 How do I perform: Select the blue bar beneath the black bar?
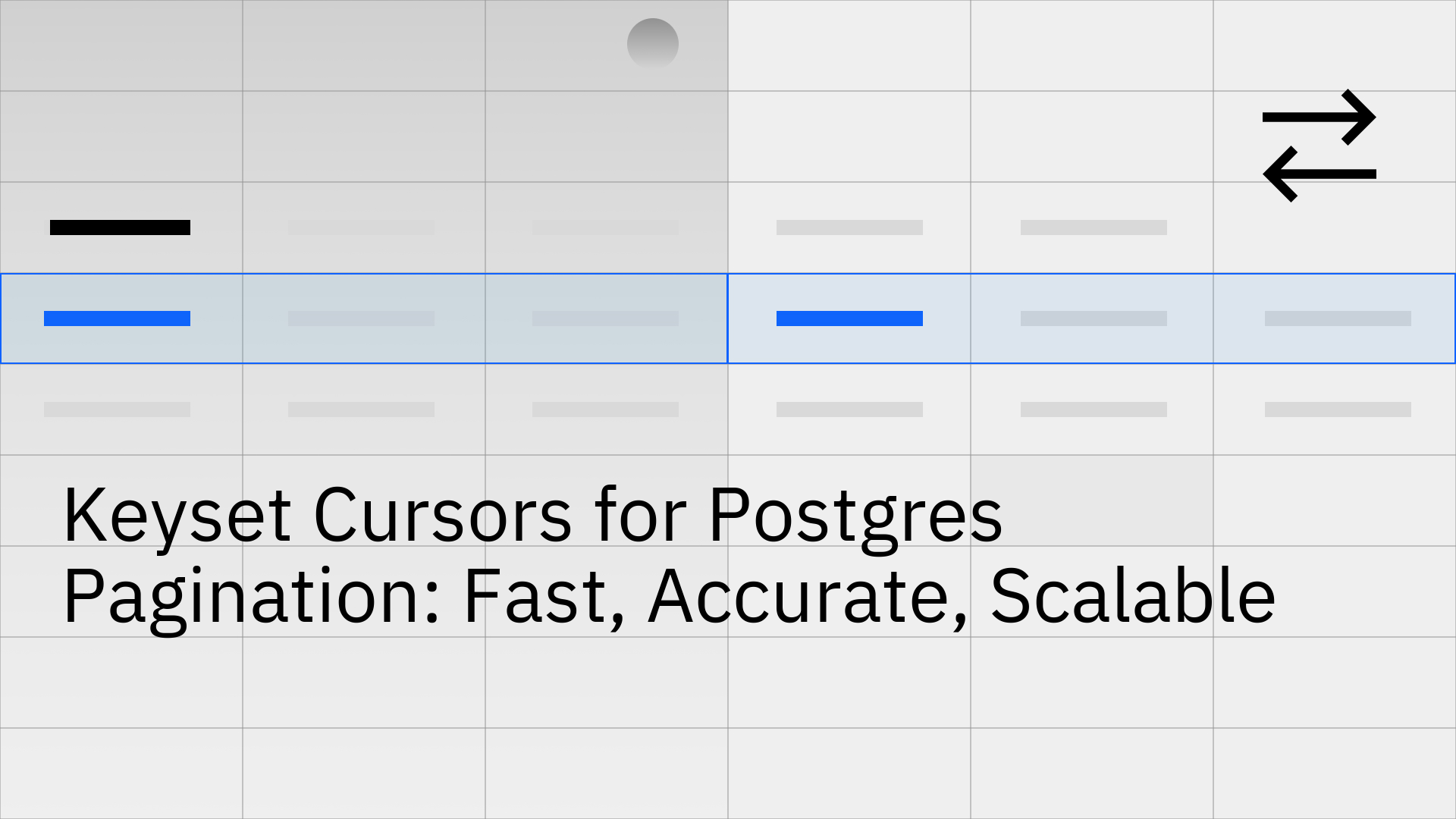click(117, 318)
